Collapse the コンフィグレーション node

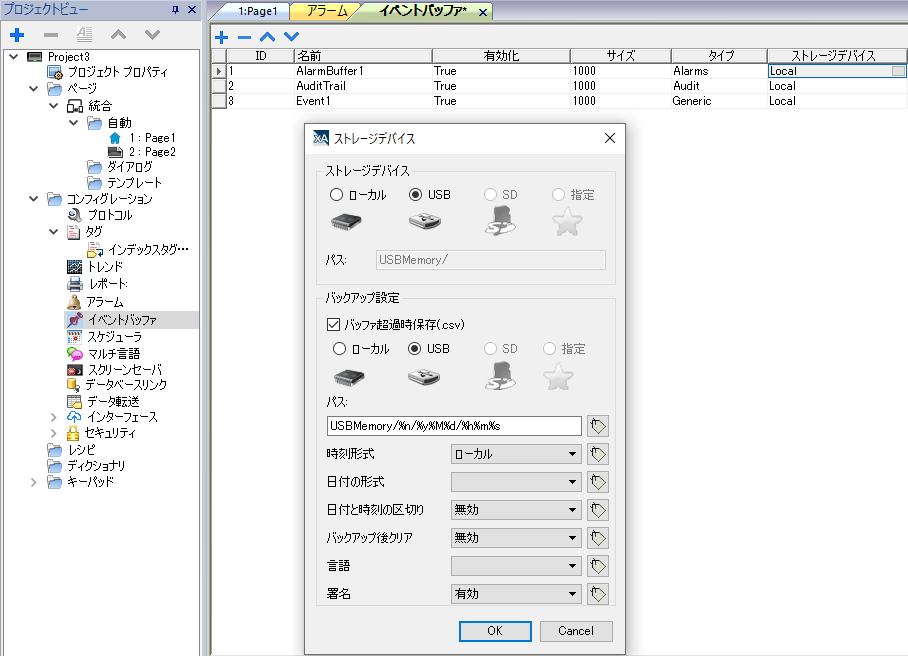[x=34, y=199]
